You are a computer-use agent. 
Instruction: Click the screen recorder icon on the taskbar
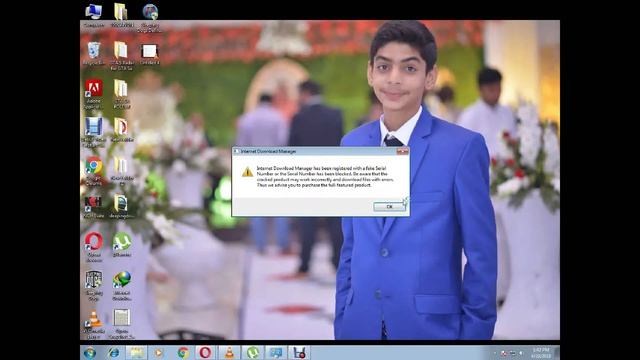pos(299,353)
